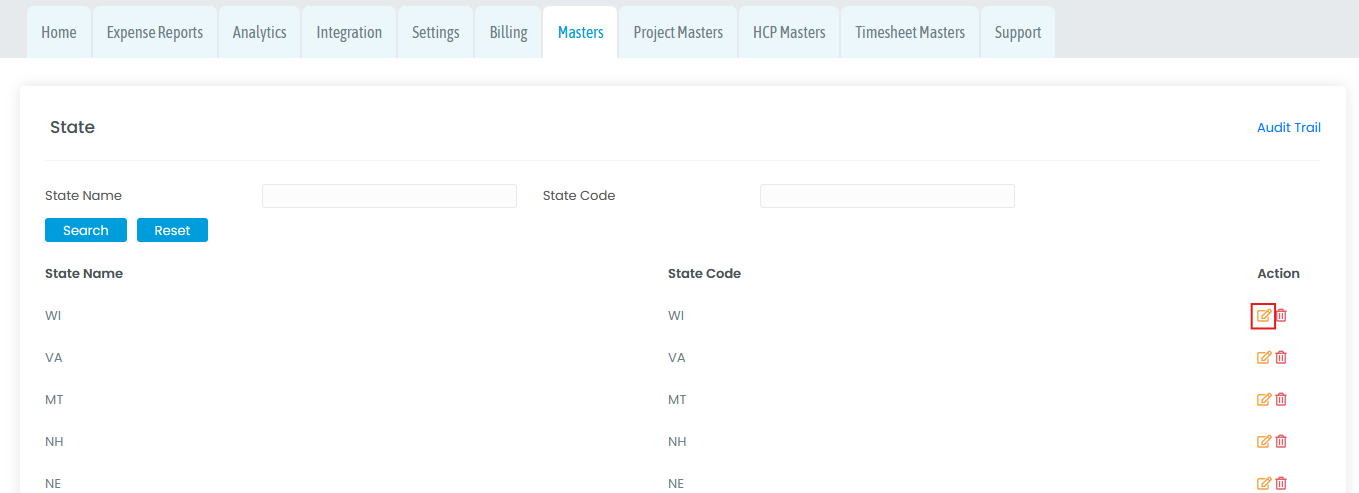The height and width of the screenshot is (493, 1359).
Task: Open the Home tab
Action: 59,32
